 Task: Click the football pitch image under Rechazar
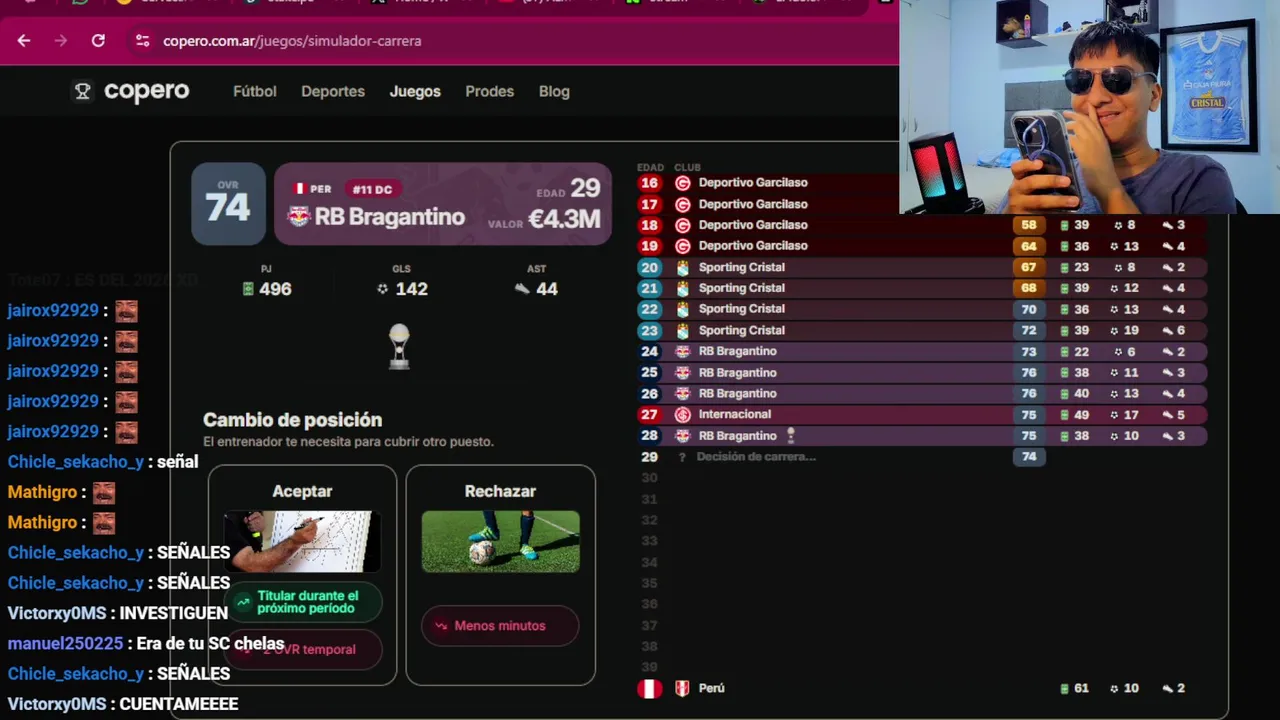[500, 542]
